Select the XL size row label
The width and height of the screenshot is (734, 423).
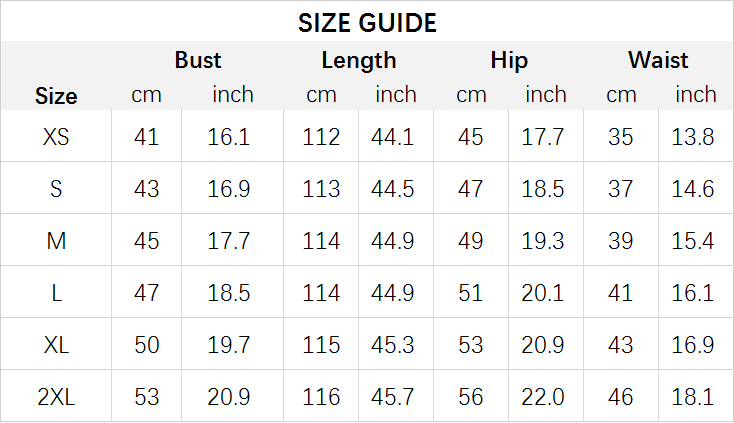[x=56, y=345]
